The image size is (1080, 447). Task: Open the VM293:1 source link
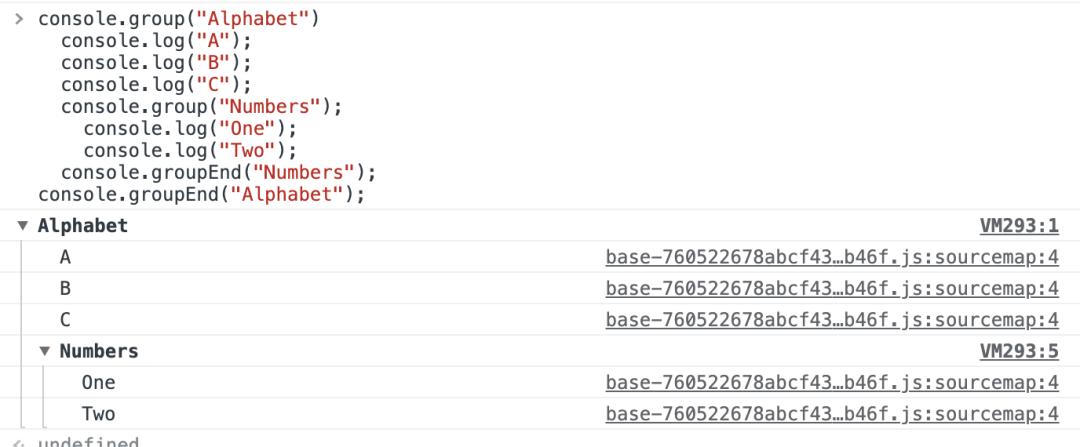click(1018, 226)
